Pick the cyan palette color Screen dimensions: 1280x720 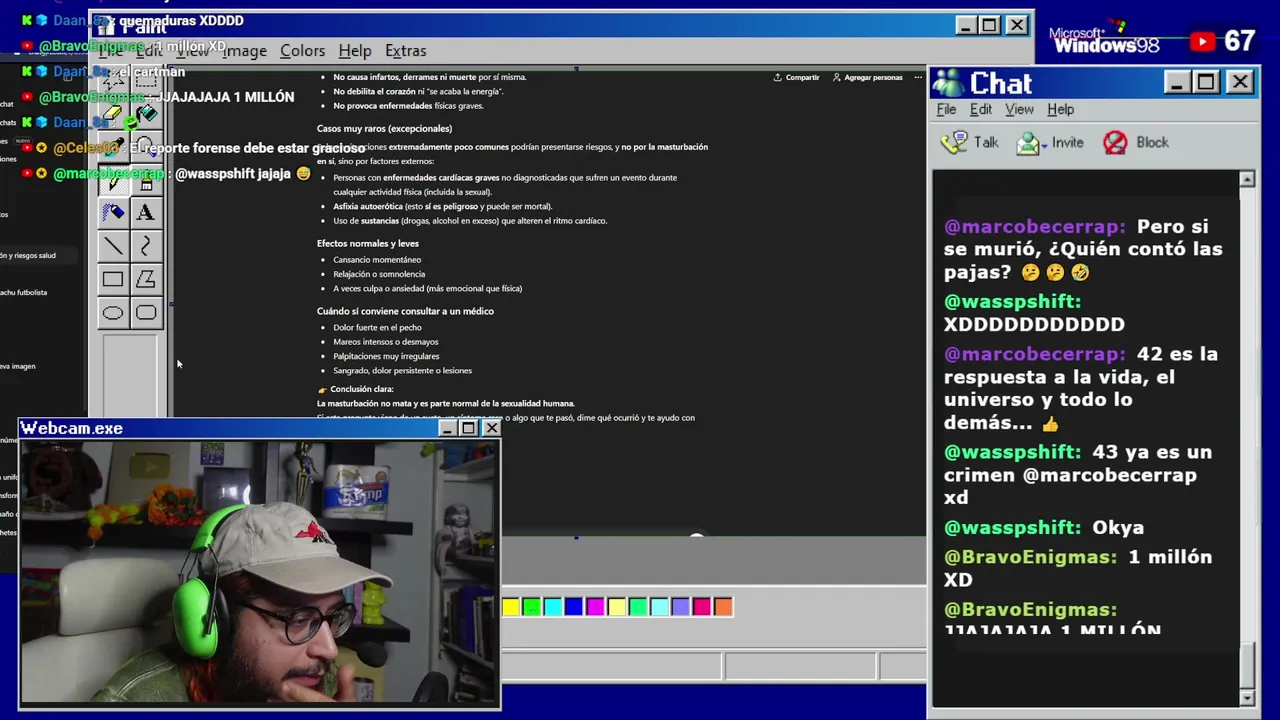tap(553, 606)
